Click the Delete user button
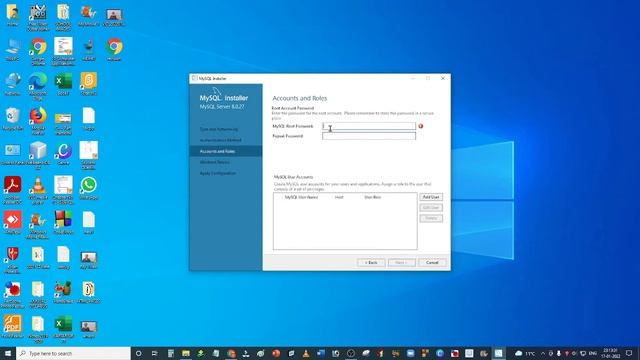The height and width of the screenshot is (360, 640). [x=431, y=218]
